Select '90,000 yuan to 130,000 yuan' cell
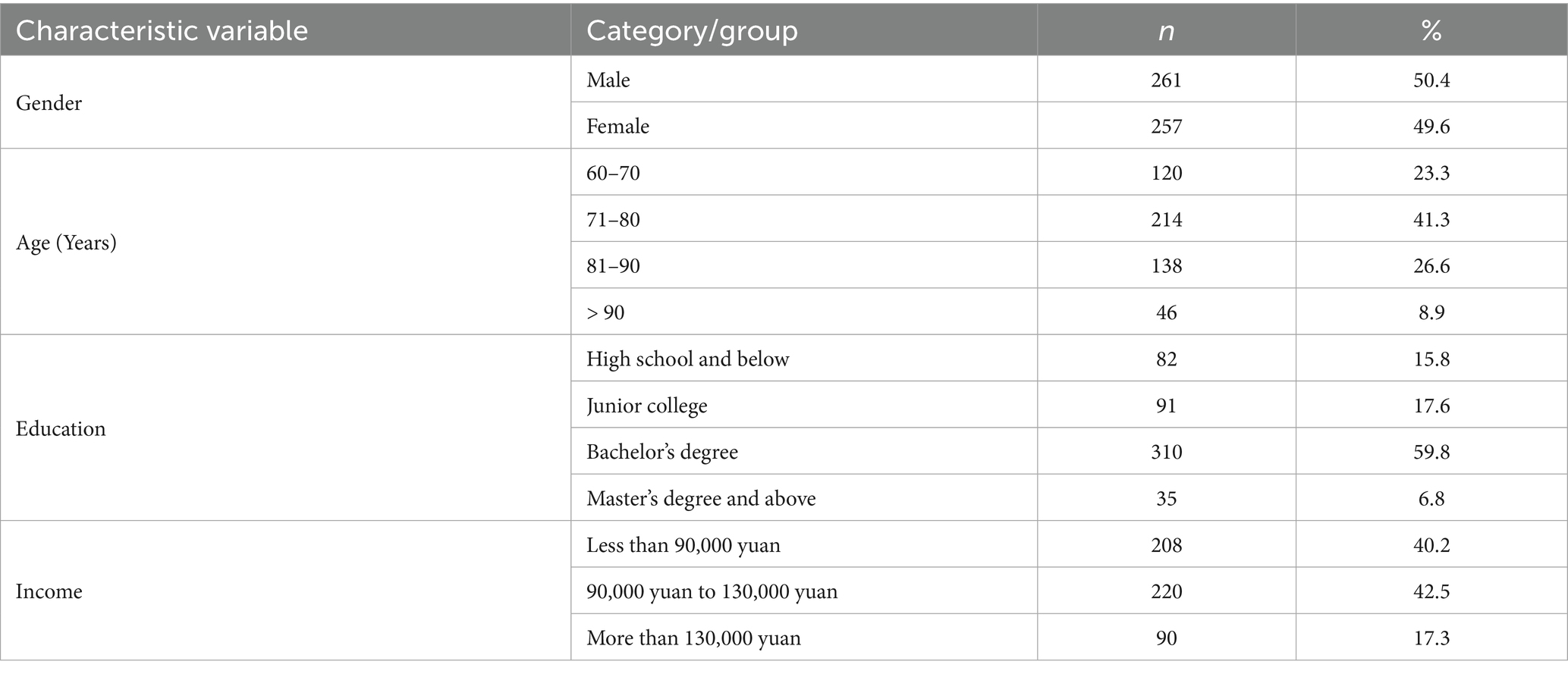Image resolution: width=1568 pixels, height=674 pixels. 712,591
